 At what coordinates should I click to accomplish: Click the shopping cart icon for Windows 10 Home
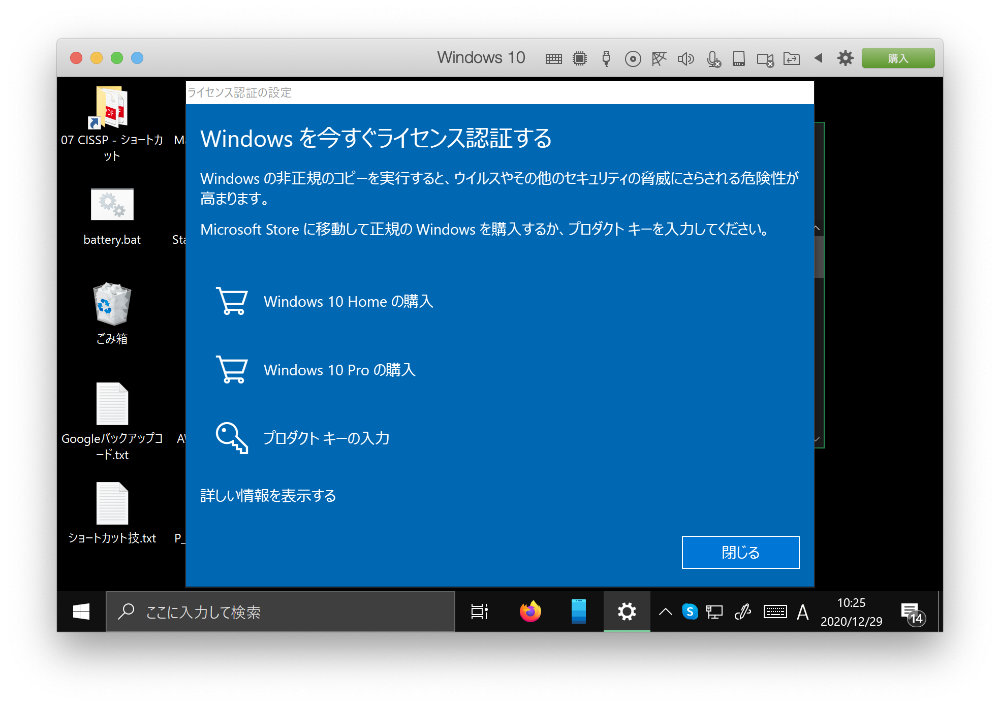232,301
